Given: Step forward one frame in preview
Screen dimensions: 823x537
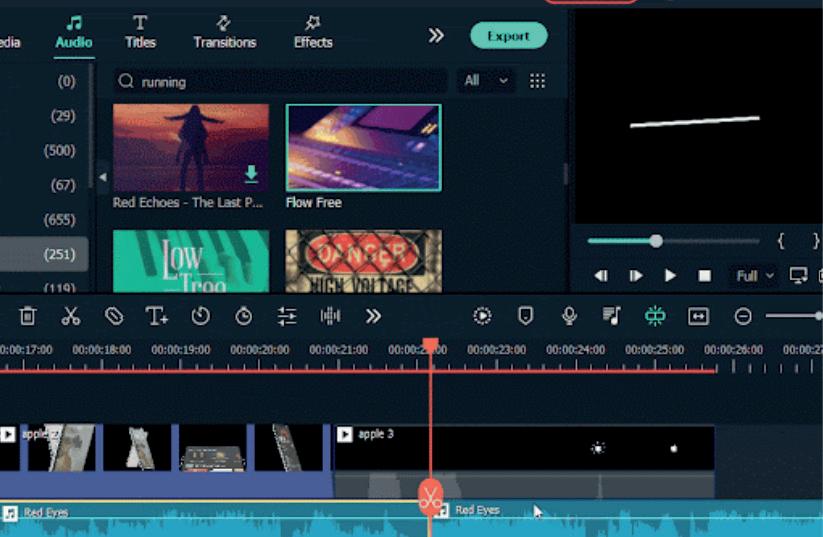Looking at the screenshot, I should [636, 276].
